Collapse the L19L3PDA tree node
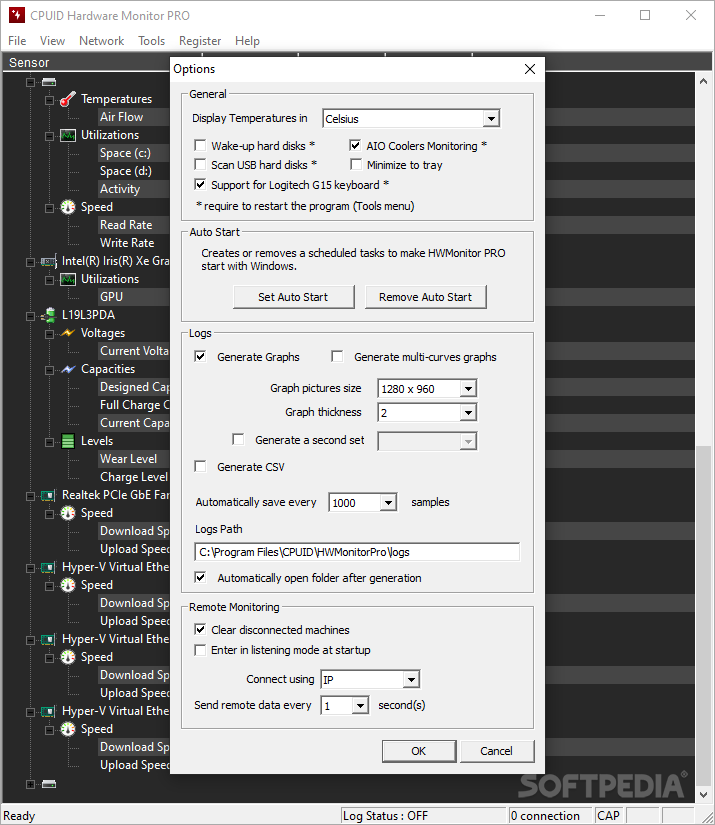 coord(31,316)
